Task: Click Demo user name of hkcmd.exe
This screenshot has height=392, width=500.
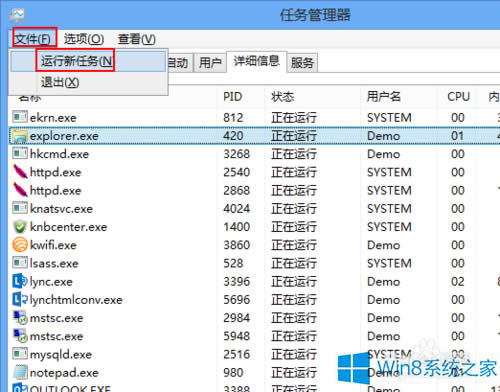Action: [x=383, y=154]
